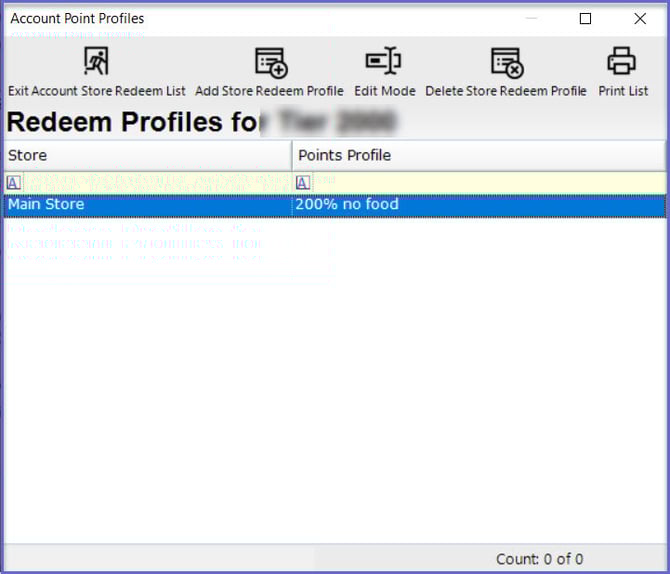Click the Delete Store Redeem Profile icon
Image resolution: width=670 pixels, height=574 pixels.
pyautogui.click(x=507, y=63)
